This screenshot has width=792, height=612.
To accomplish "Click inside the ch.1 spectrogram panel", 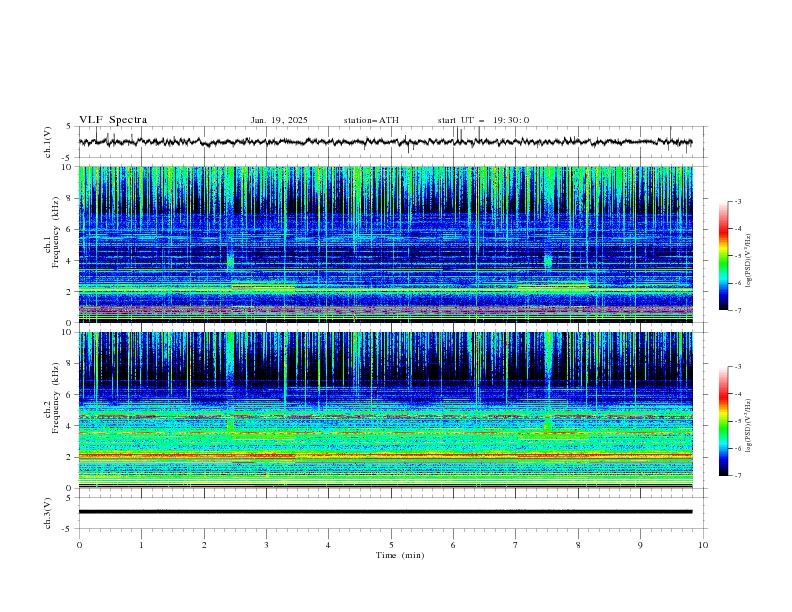I will 385,244.
